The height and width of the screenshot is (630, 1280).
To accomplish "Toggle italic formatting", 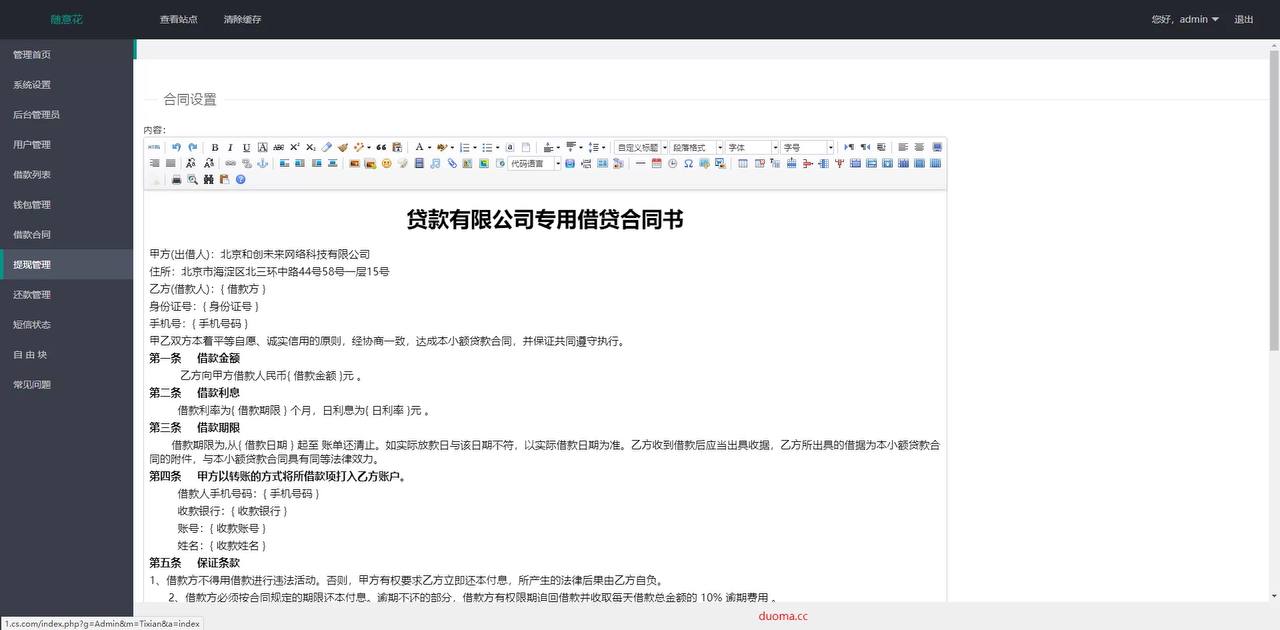I will (230, 147).
